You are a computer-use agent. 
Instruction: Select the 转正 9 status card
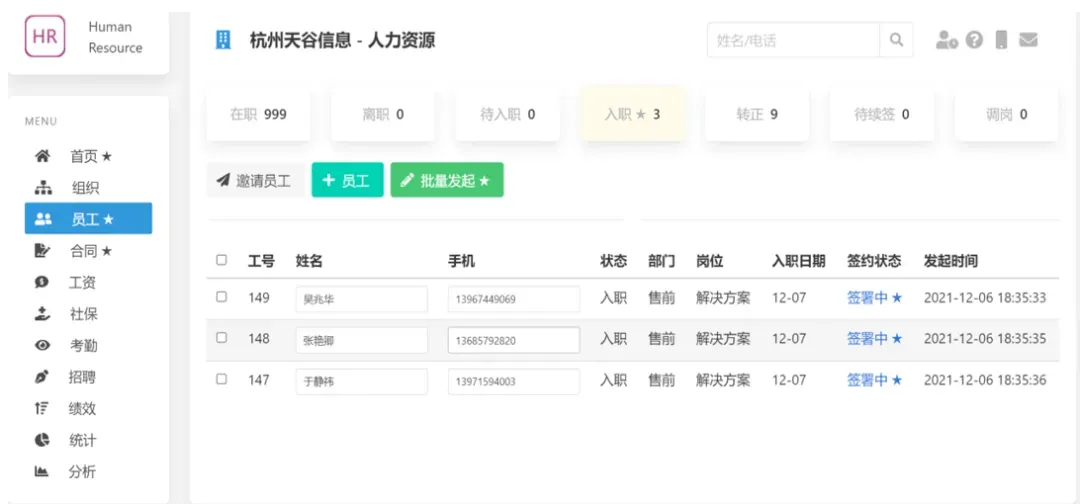757,114
